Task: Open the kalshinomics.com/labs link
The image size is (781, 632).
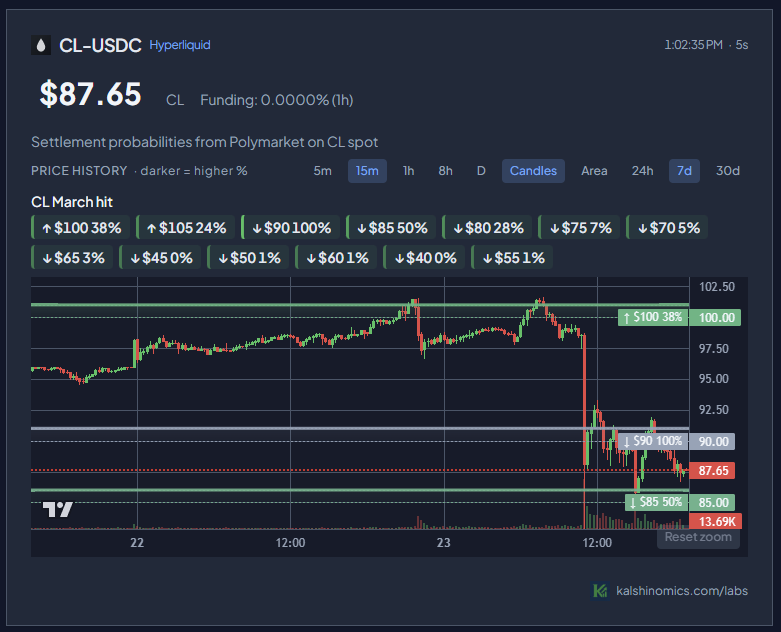Action: pos(682,591)
